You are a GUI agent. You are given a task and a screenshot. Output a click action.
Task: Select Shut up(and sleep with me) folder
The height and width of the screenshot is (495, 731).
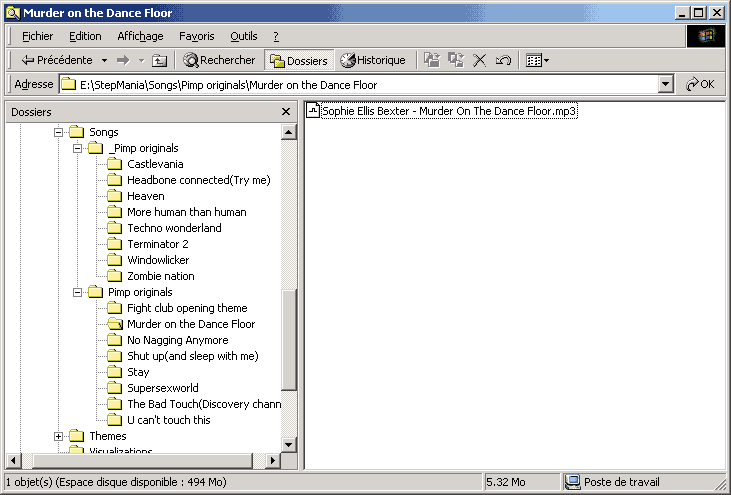coord(193,356)
